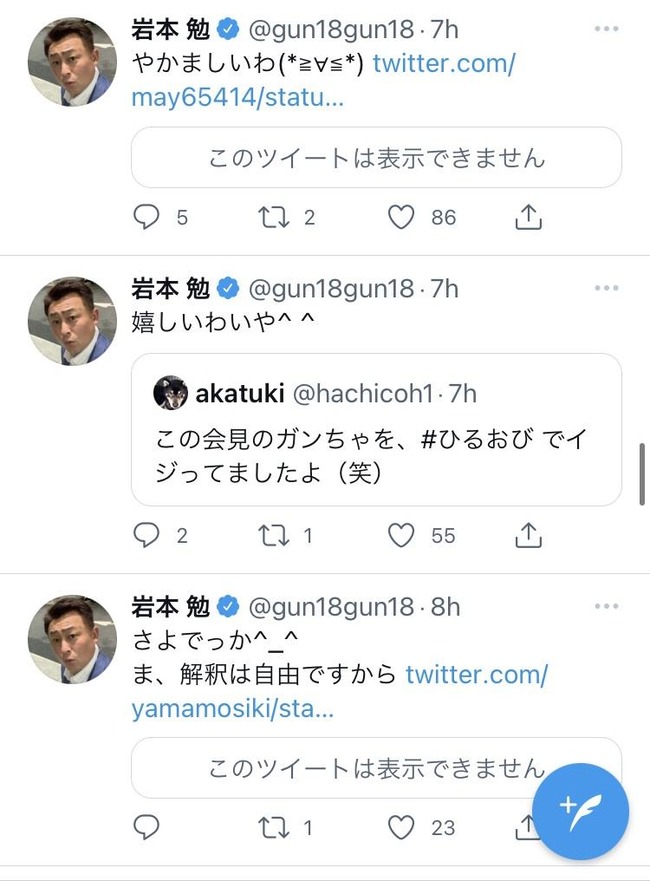Share the やかましいわ tweet

pos(528,217)
